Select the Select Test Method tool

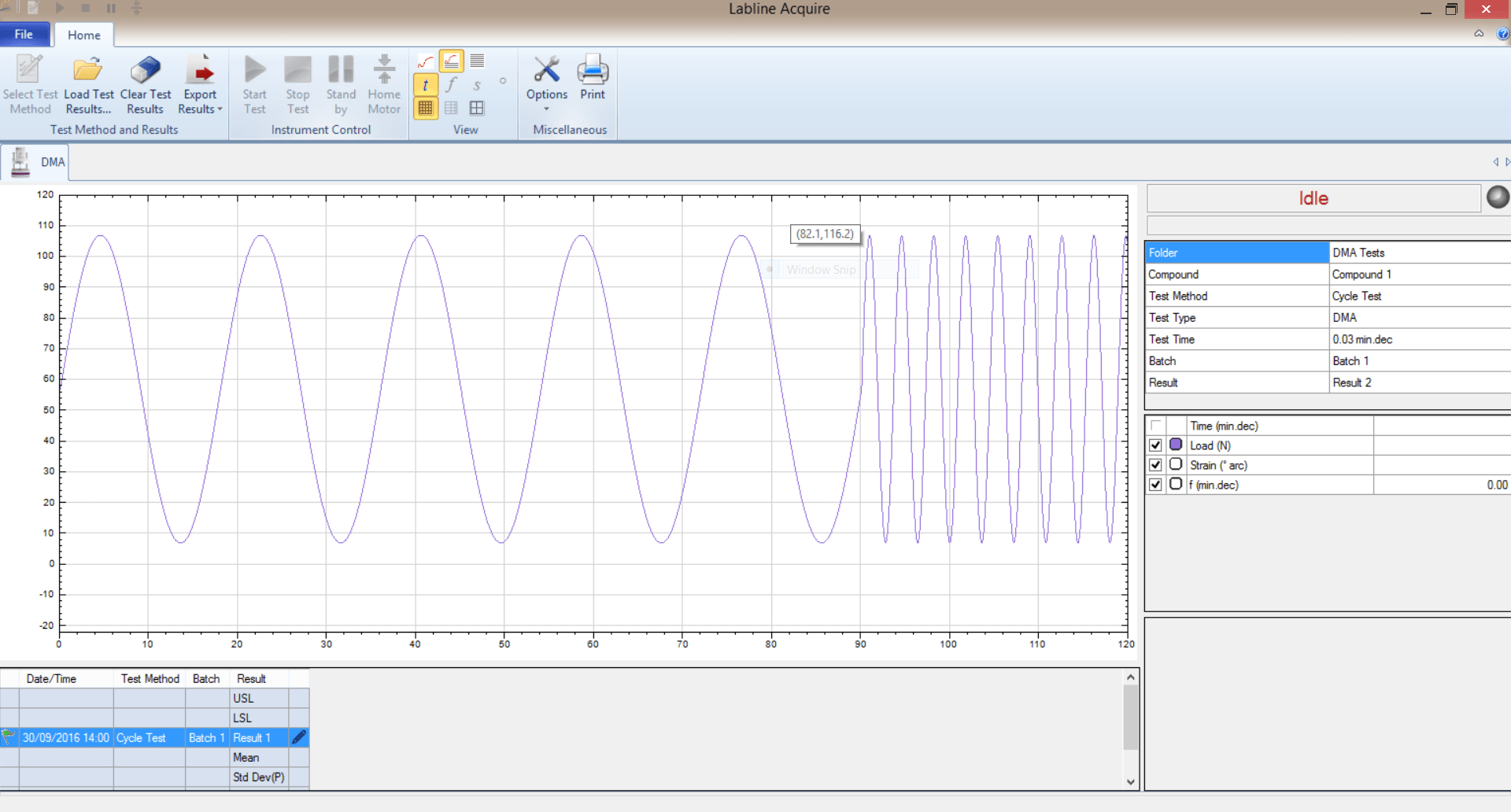[x=30, y=83]
